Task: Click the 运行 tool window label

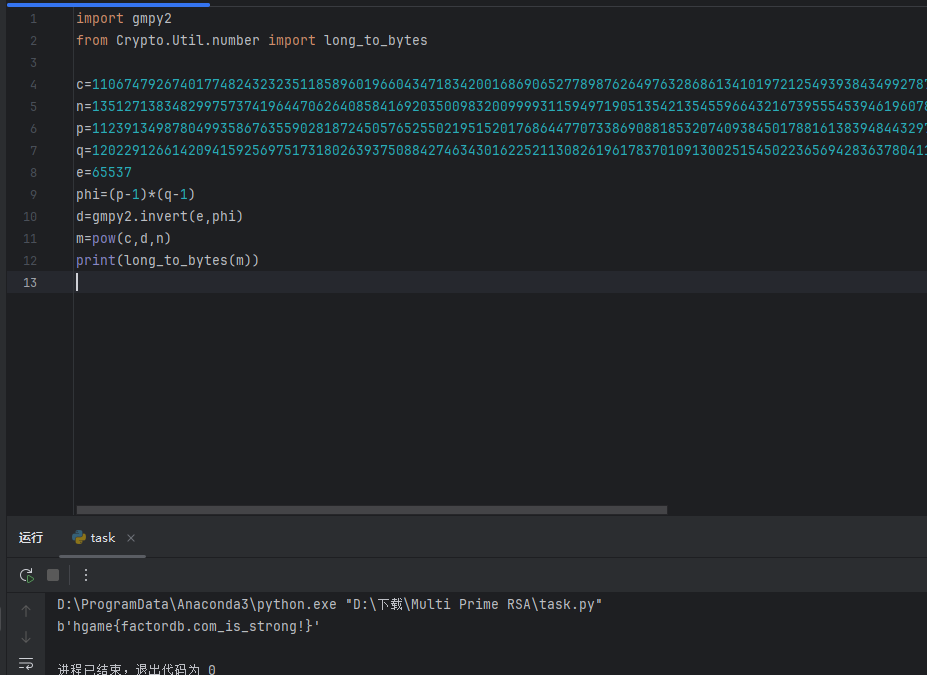Action: [x=31, y=537]
